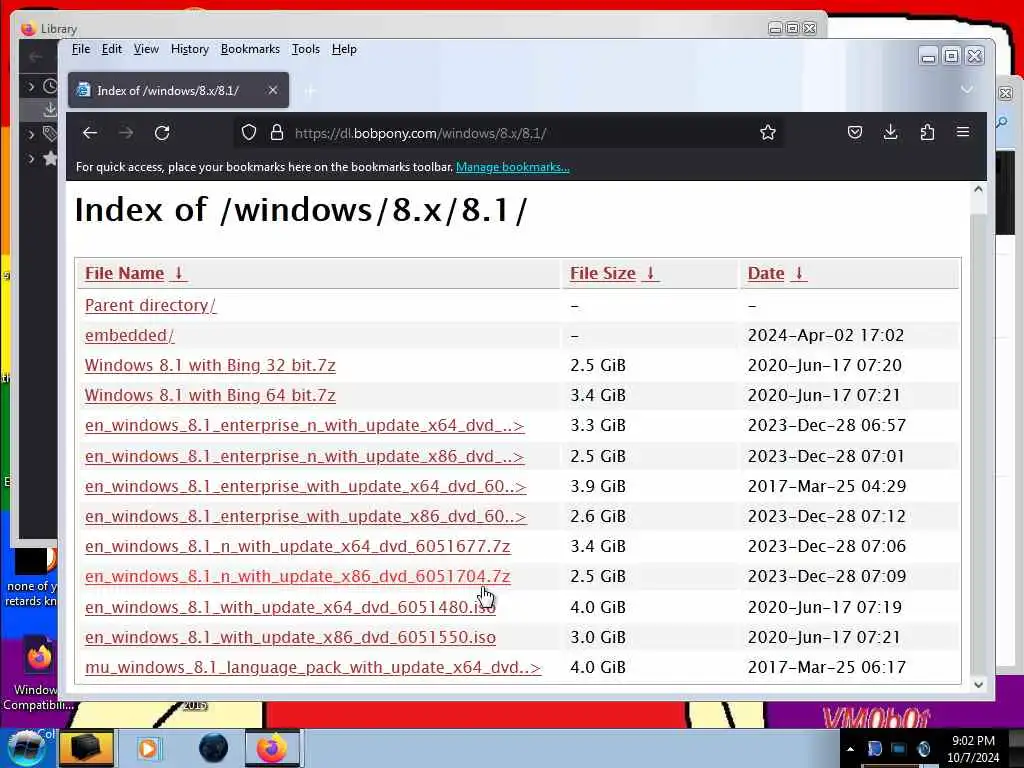Viewport: 1024px width, 768px height.
Task: Open the History menu
Action: point(189,49)
